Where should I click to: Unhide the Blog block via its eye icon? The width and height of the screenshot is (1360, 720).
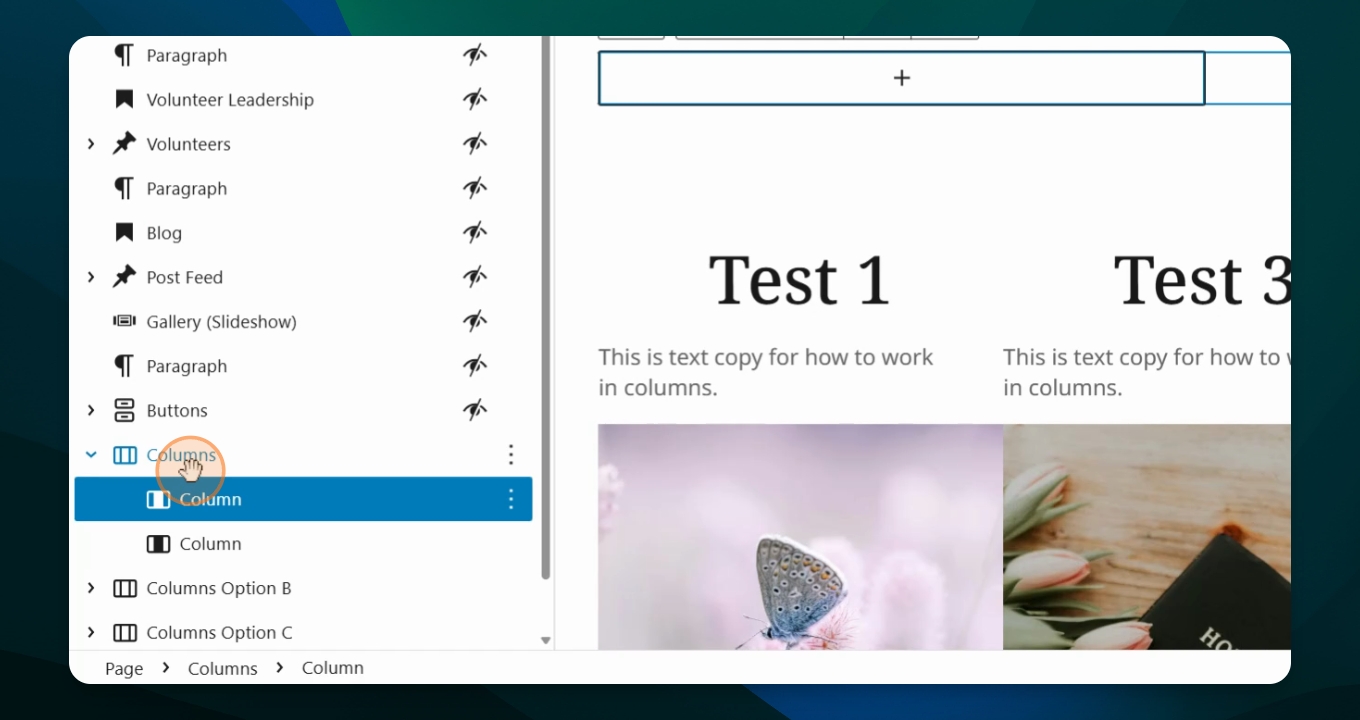pyautogui.click(x=475, y=232)
